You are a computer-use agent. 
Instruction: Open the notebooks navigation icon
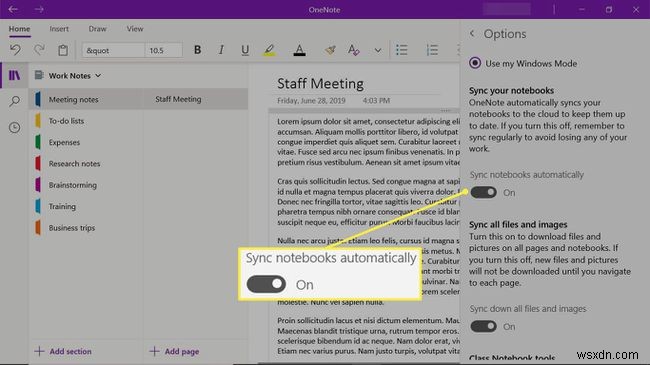coord(15,75)
